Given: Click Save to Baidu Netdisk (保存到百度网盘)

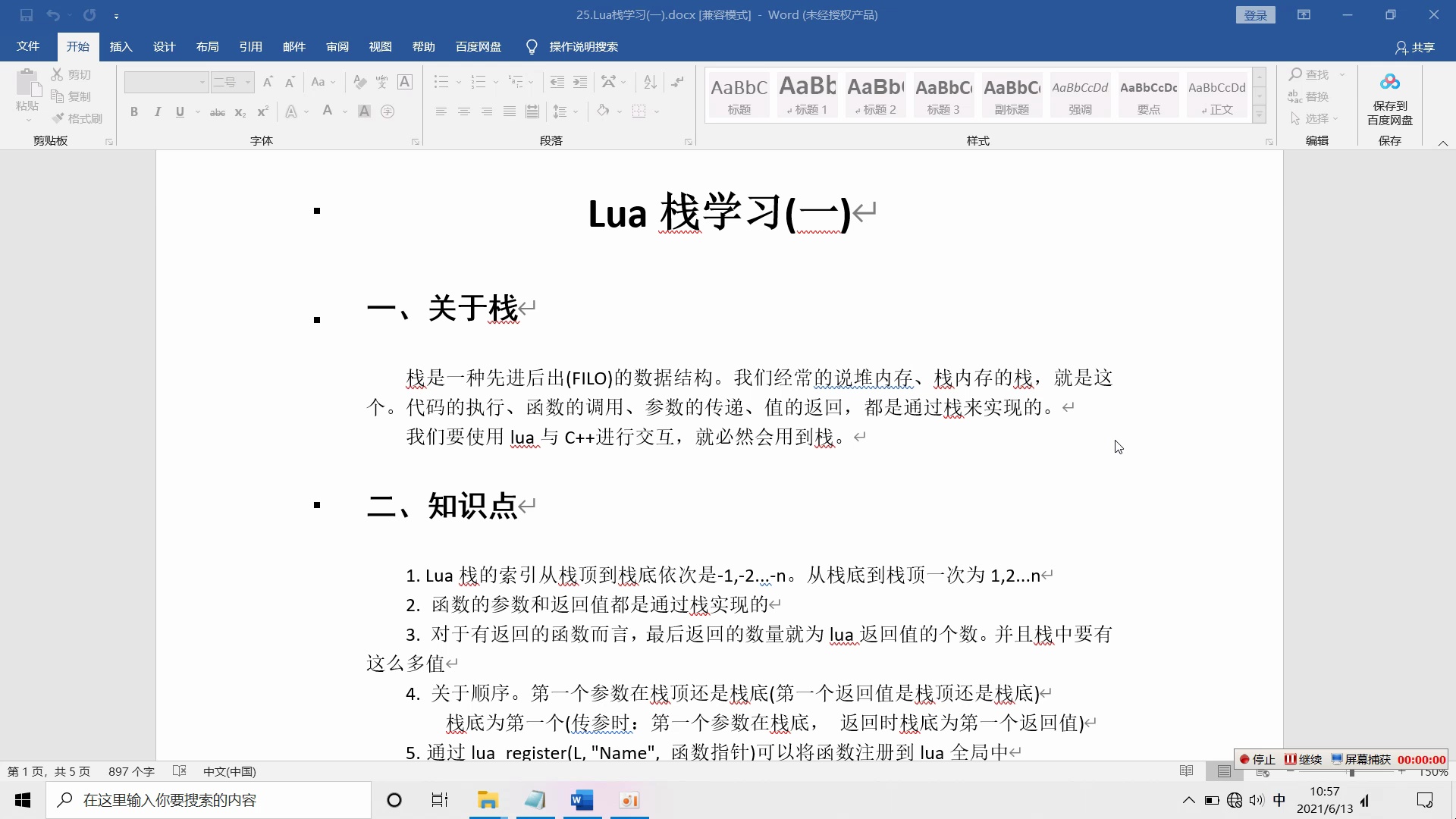Looking at the screenshot, I should [x=1390, y=99].
